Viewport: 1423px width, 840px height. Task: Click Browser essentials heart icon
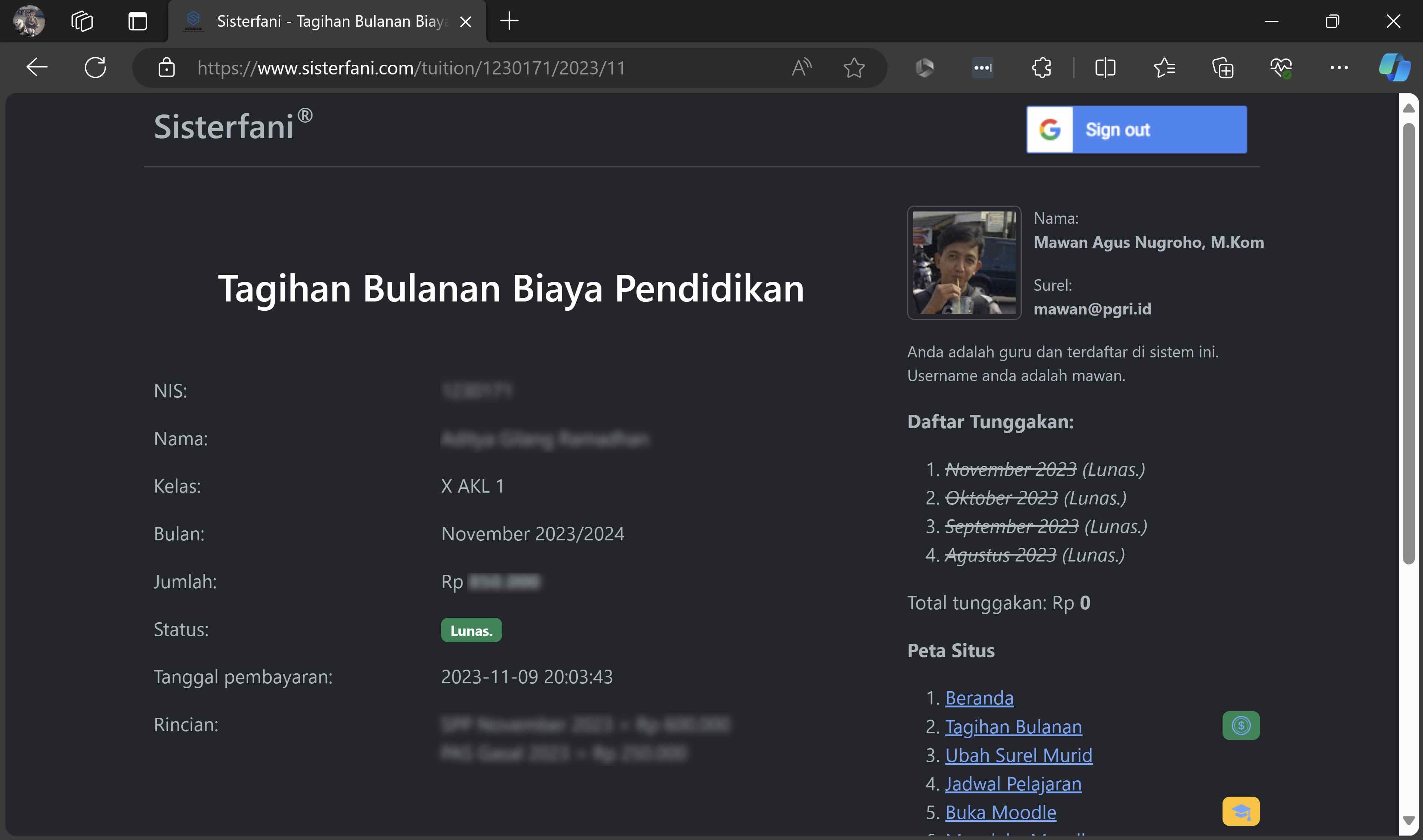tap(1281, 68)
